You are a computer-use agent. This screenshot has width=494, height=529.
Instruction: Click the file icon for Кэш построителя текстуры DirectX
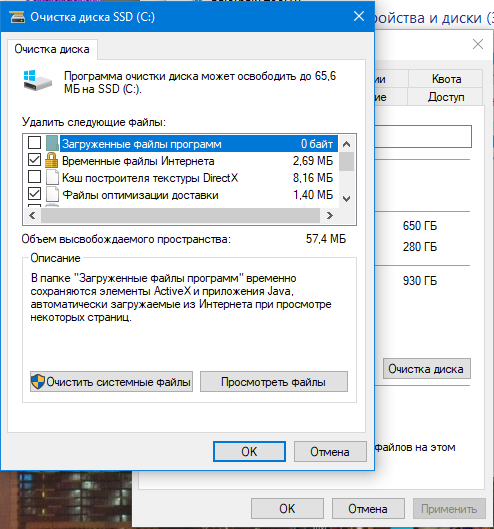point(52,177)
